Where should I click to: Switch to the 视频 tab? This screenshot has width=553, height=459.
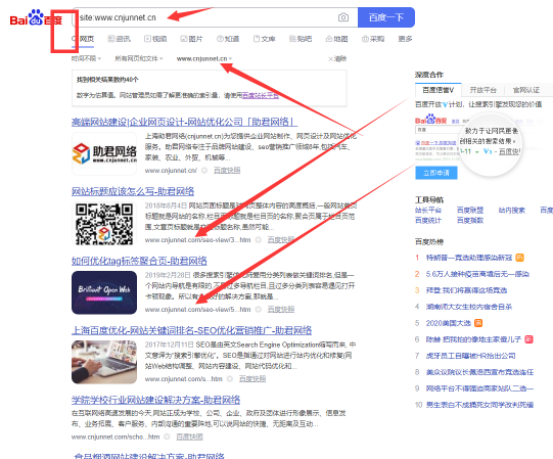pyautogui.click(x=156, y=39)
